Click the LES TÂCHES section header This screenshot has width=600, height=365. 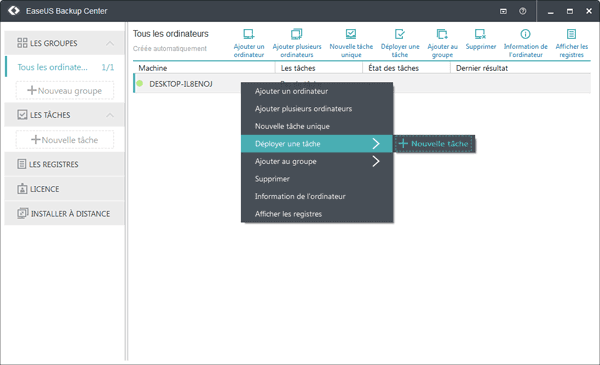point(64,115)
